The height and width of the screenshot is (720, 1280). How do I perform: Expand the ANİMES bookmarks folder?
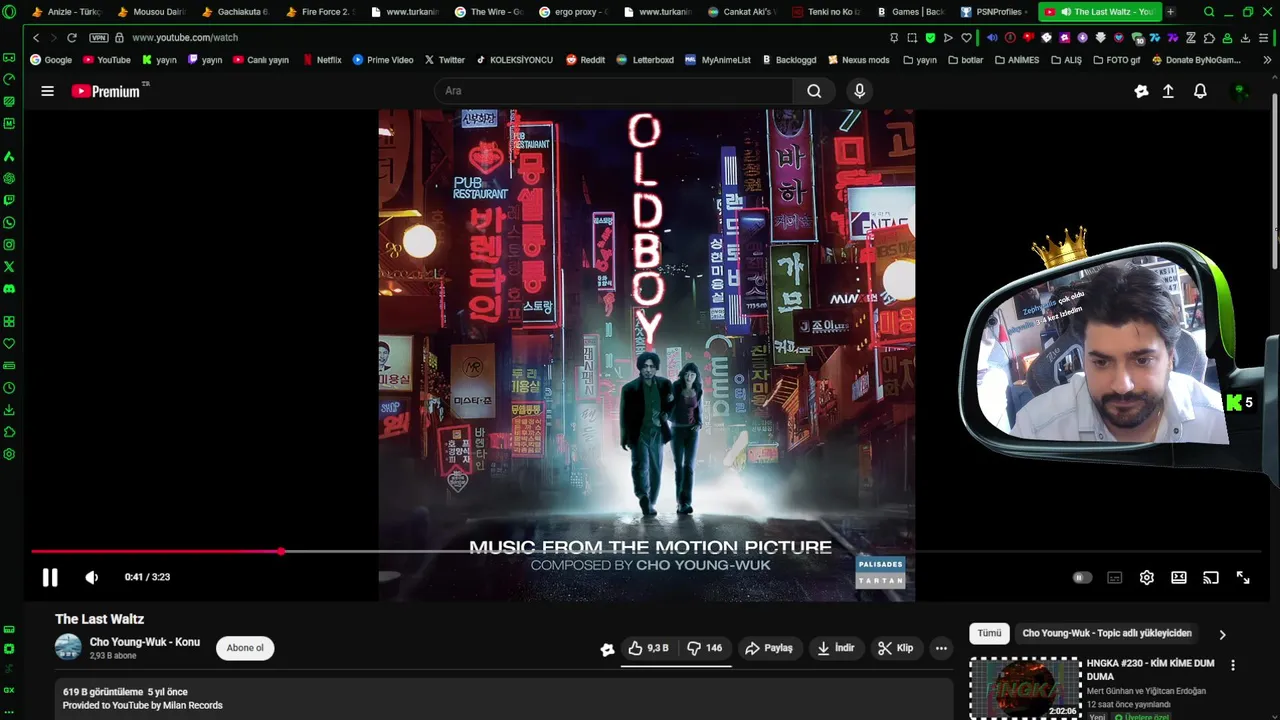[1016, 60]
